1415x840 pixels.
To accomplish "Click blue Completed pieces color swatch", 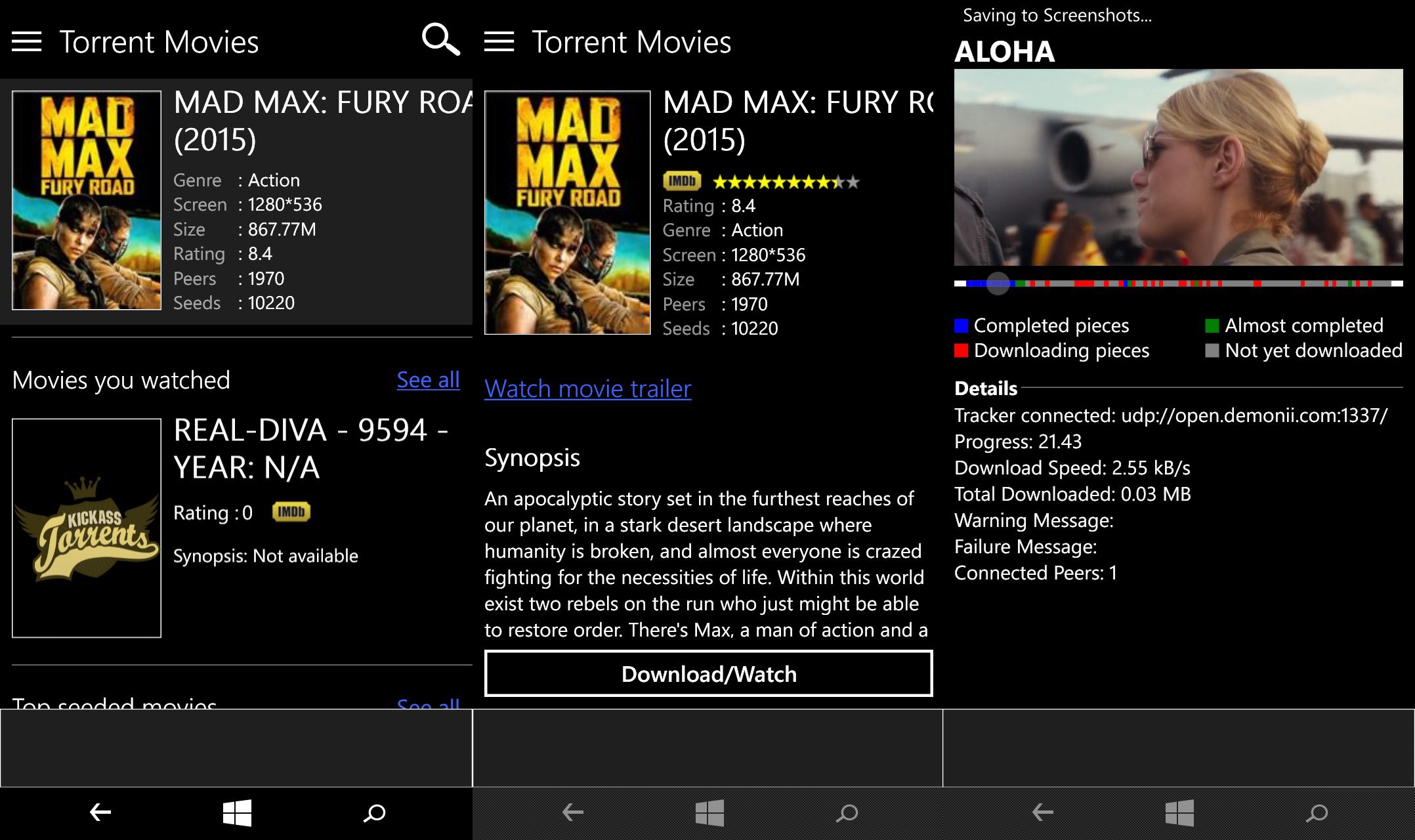I will pyautogui.click(x=961, y=325).
